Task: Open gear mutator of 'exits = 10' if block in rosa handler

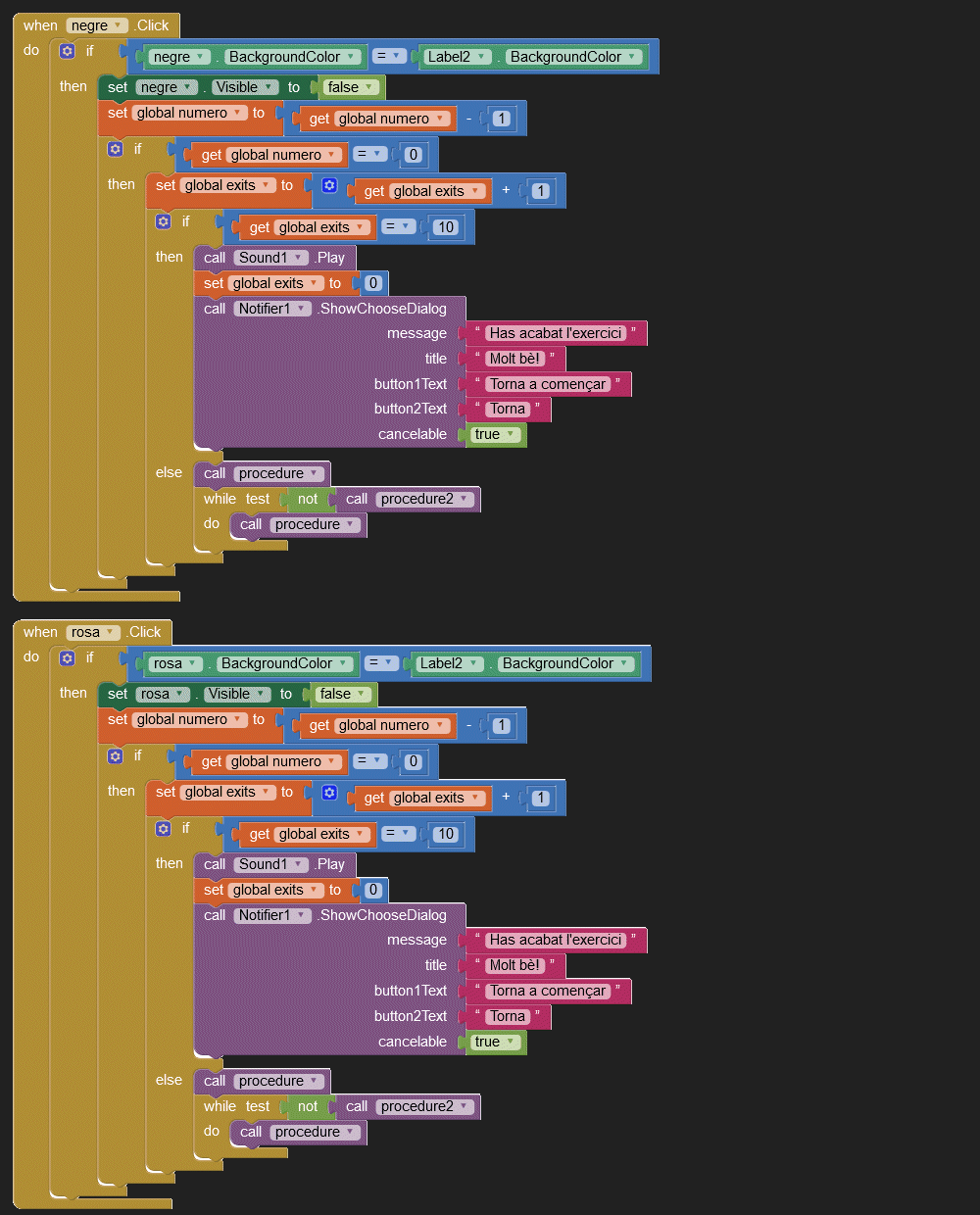Action: pos(163,828)
